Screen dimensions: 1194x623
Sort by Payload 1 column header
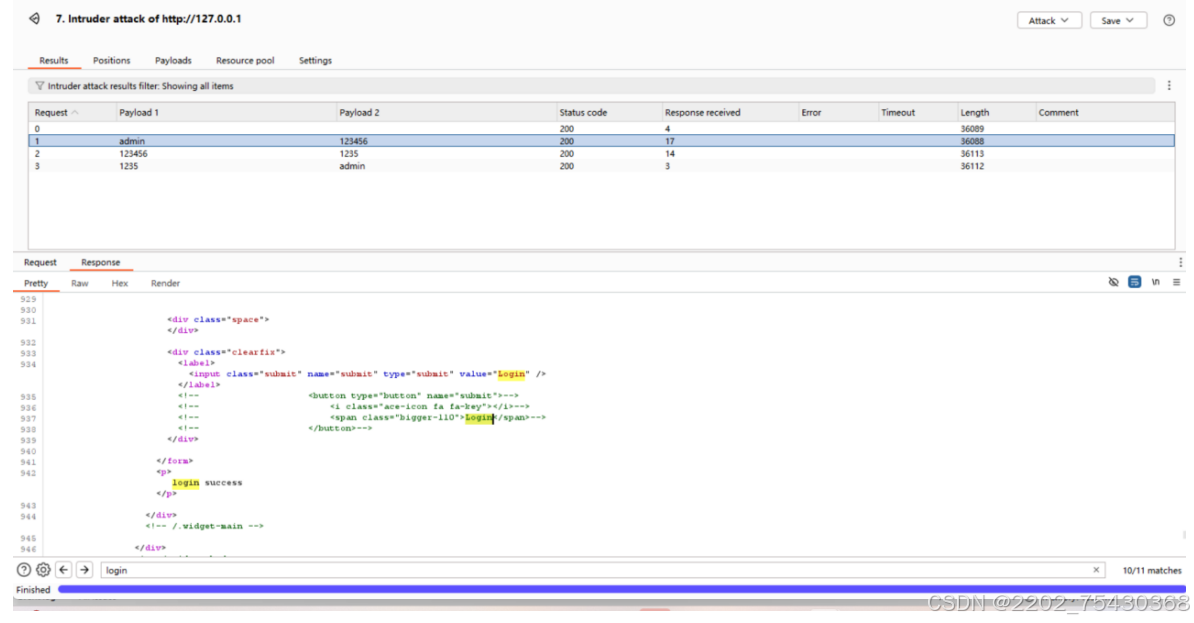[x=224, y=113]
